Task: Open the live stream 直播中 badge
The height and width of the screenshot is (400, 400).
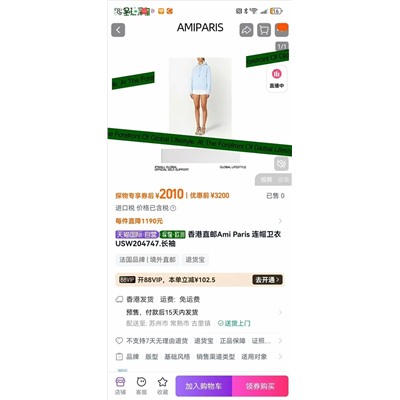Action: coord(277,79)
